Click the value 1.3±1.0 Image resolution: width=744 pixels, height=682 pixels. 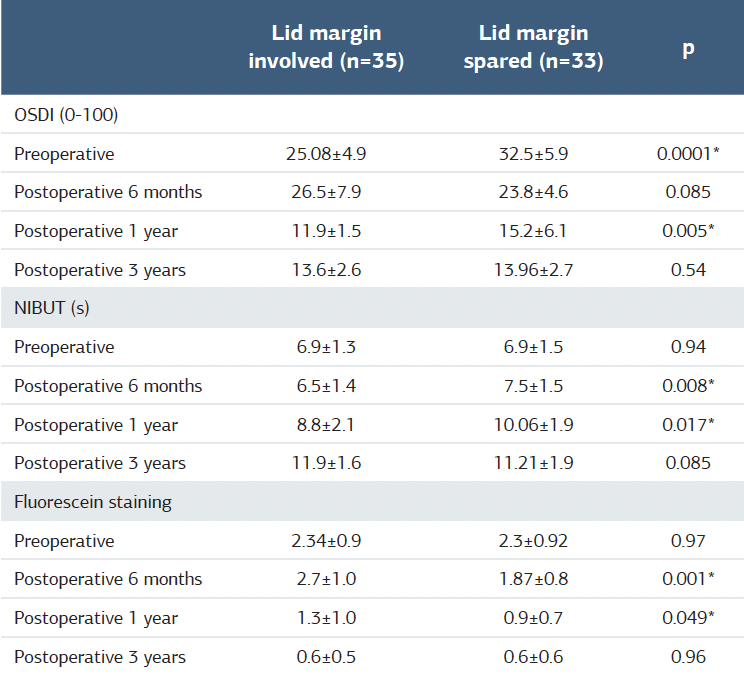click(326, 618)
